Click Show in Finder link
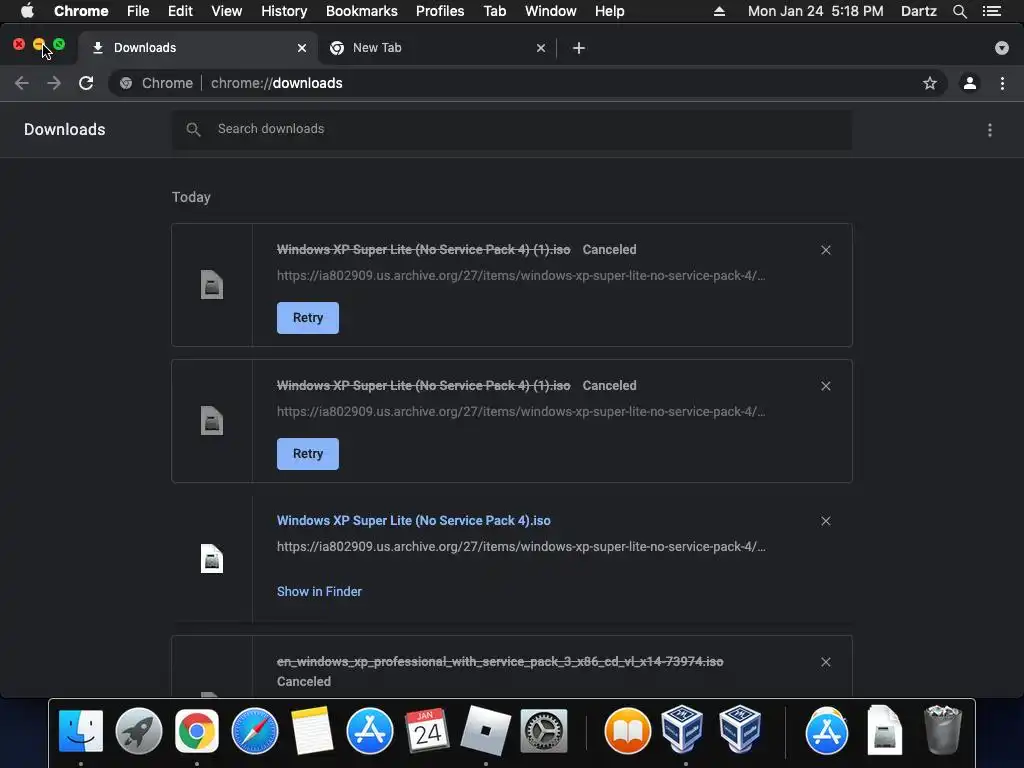Viewport: 1024px width, 768px height. pyautogui.click(x=319, y=592)
